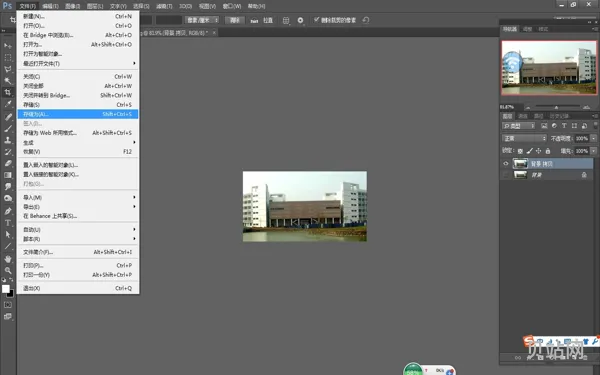
Task: Open the blend mode 正常 dropdown
Action: point(524,139)
